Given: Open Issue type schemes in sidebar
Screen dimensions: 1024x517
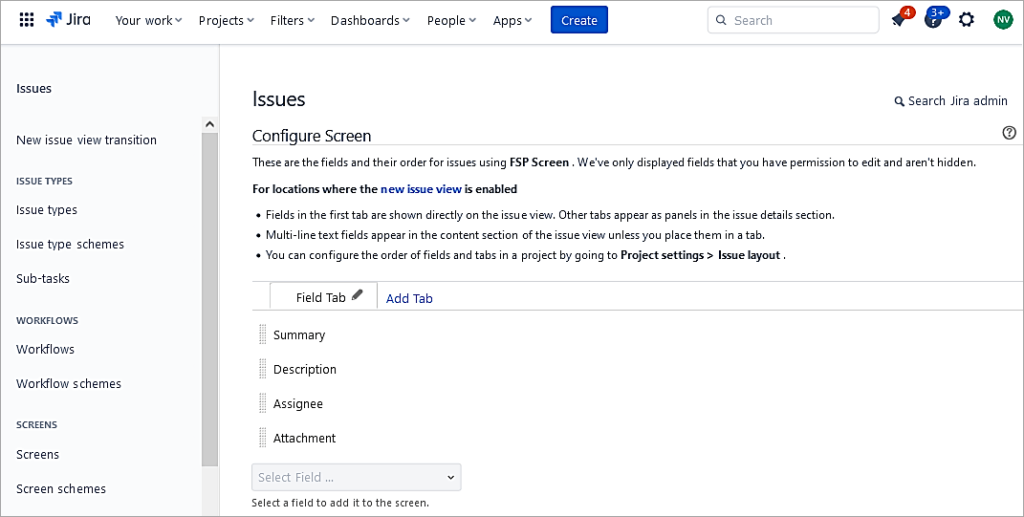Looking at the screenshot, I should coord(70,244).
